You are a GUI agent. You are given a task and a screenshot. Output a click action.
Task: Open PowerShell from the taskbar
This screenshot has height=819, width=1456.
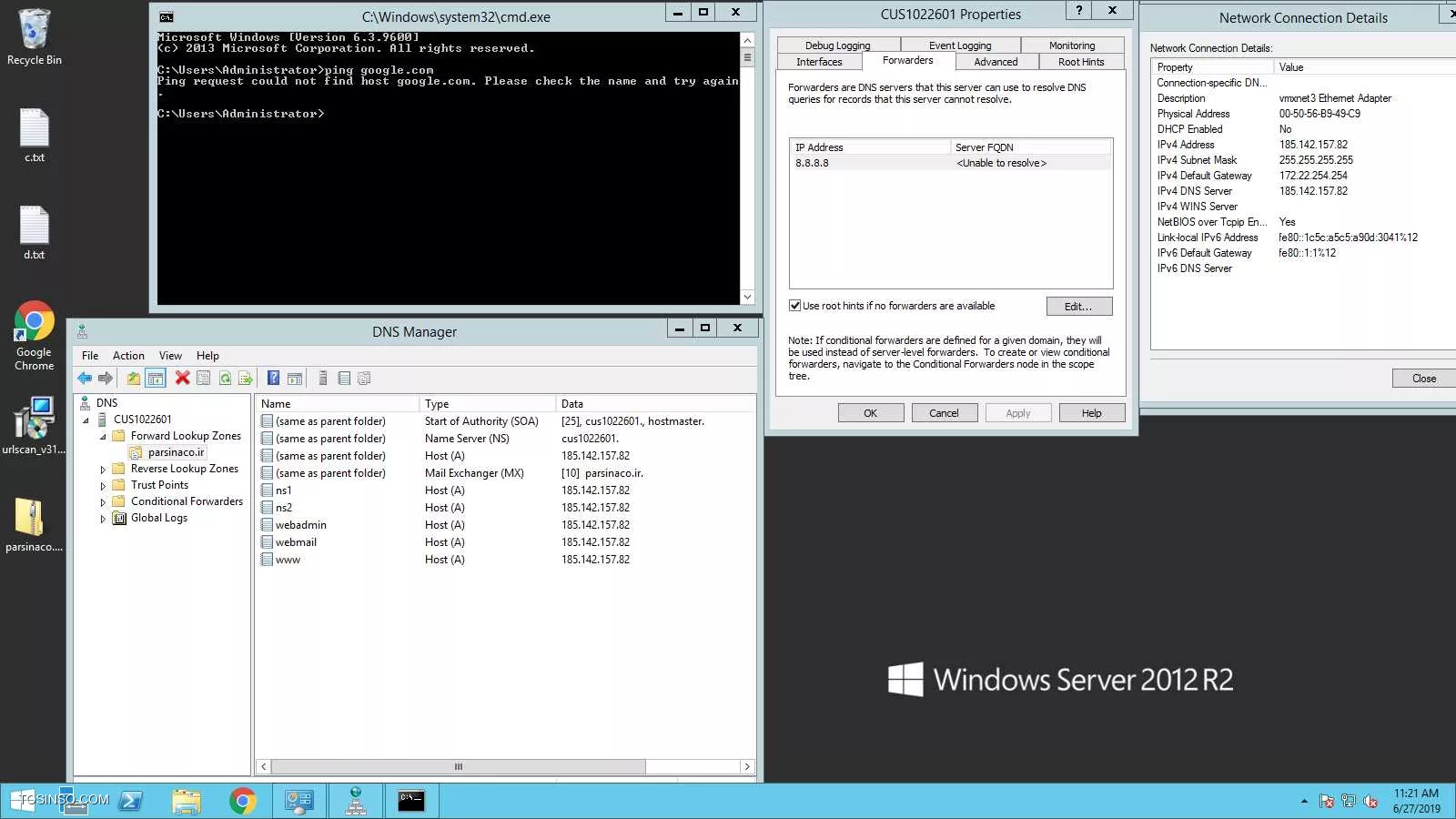(x=131, y=801)
